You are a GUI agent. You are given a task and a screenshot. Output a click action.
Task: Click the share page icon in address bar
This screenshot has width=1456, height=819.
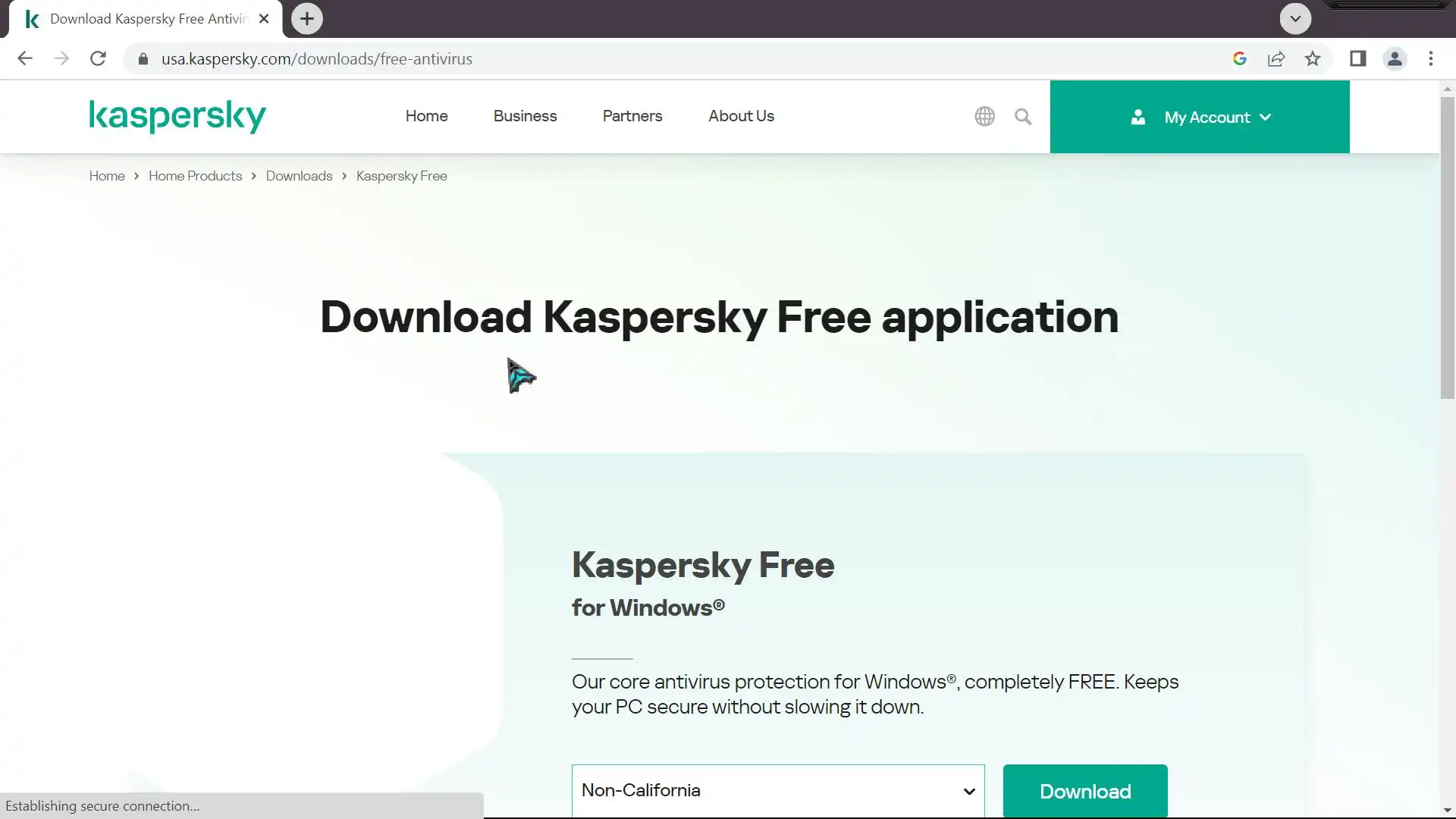click(1276, 58)
